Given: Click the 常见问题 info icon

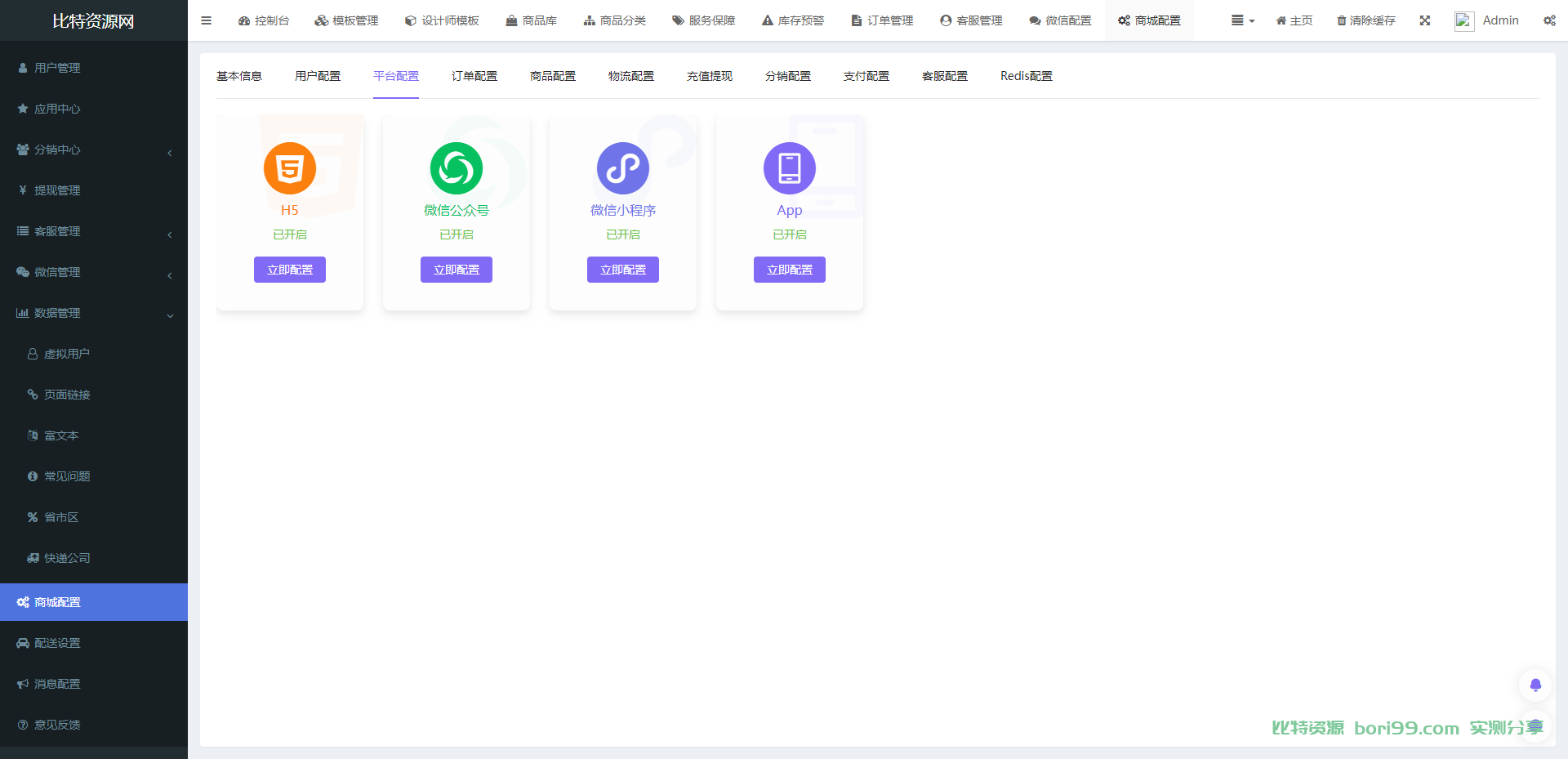Looking at the screenshot, I should coord(33,476).
